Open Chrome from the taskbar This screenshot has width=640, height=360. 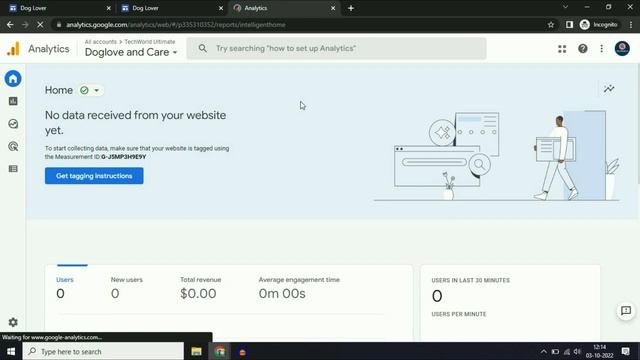[x=220, y=351]
